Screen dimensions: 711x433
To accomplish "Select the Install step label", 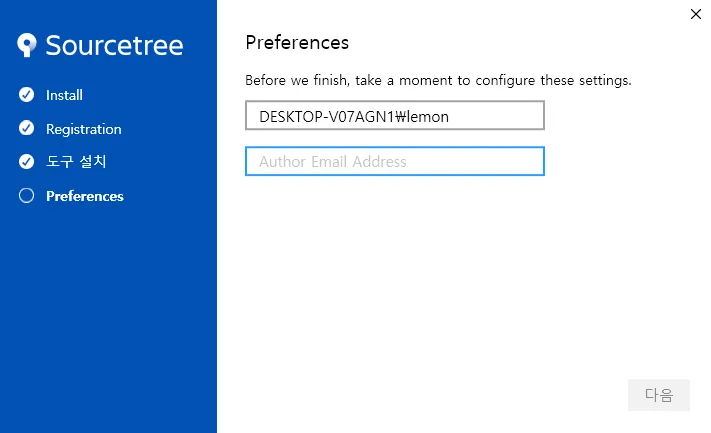I will tap(64, 95).
